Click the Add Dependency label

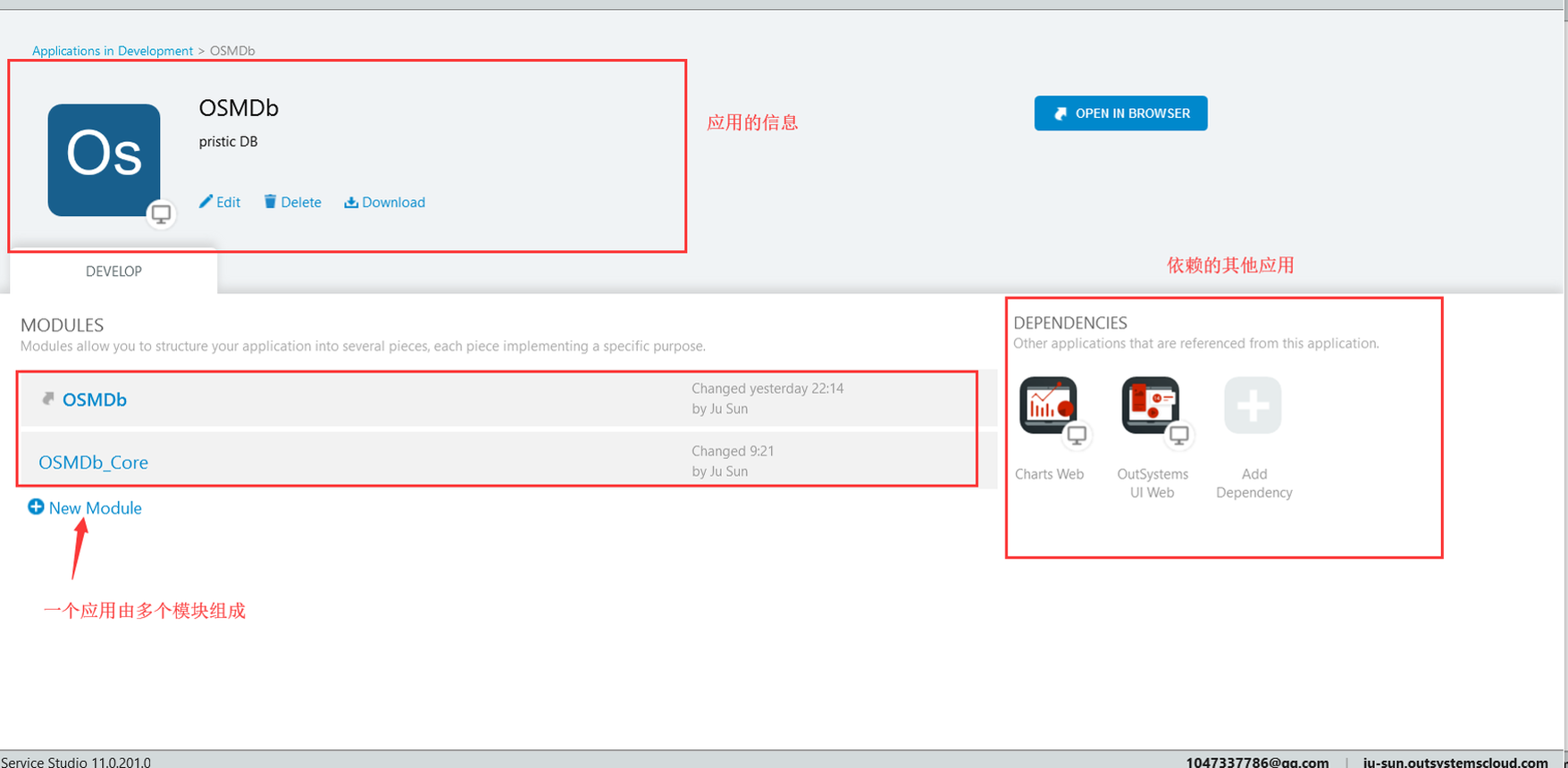[x=1254, y=483]
